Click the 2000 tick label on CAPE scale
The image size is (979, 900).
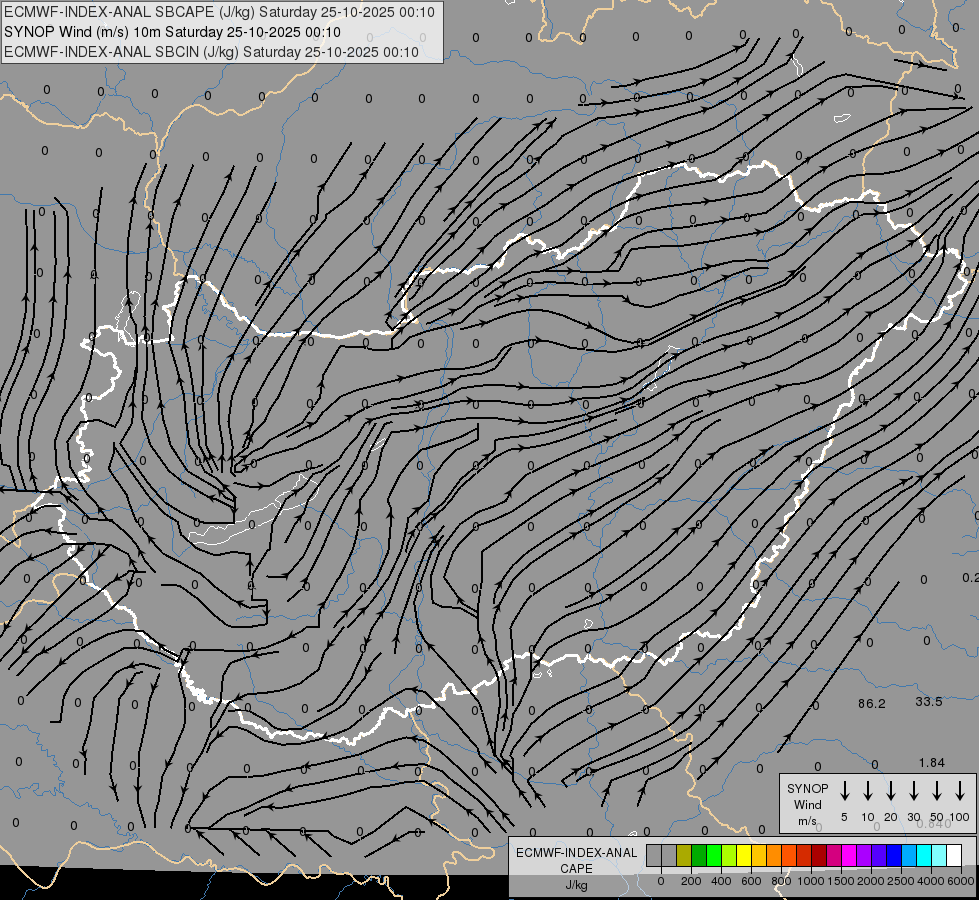tap(871, 881)
